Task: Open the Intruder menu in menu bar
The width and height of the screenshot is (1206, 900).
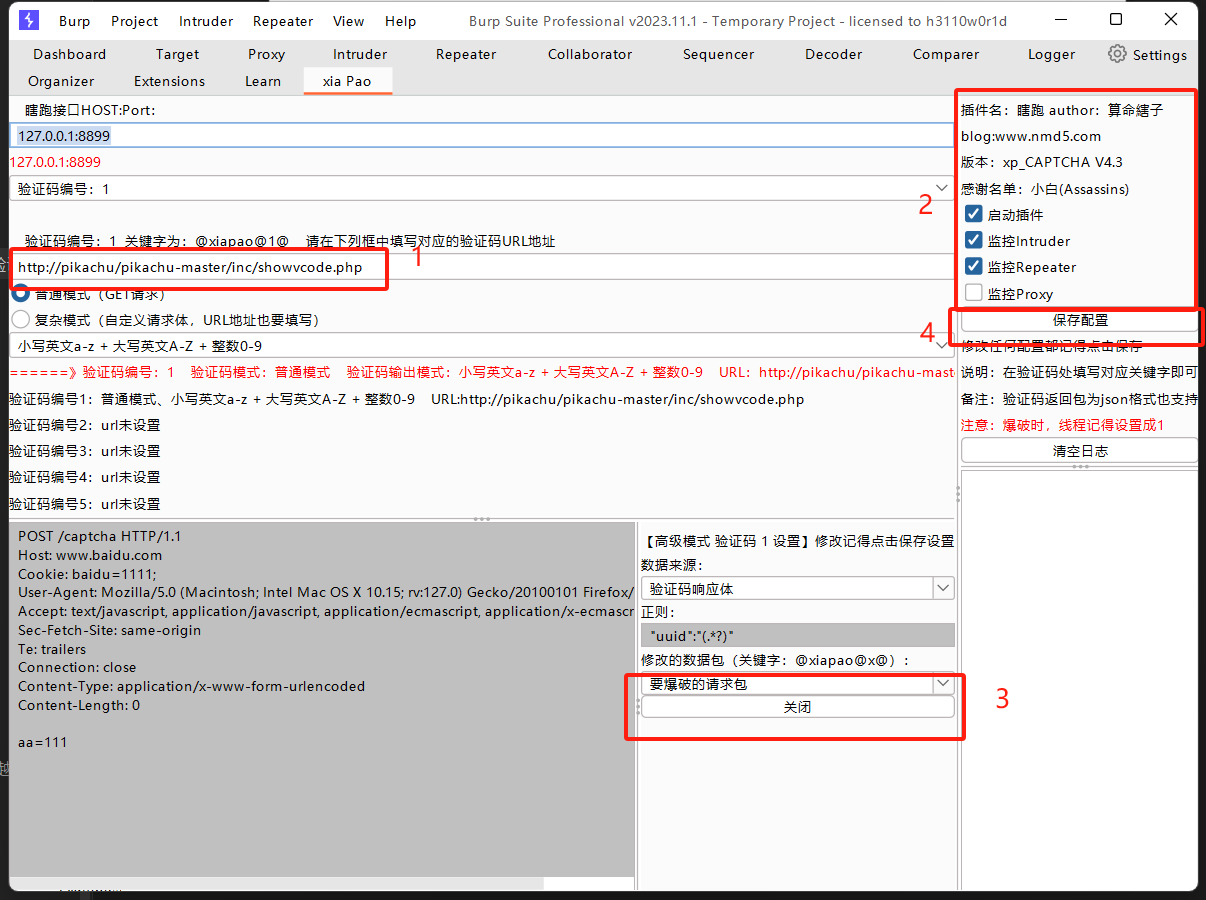Action: 206,21
